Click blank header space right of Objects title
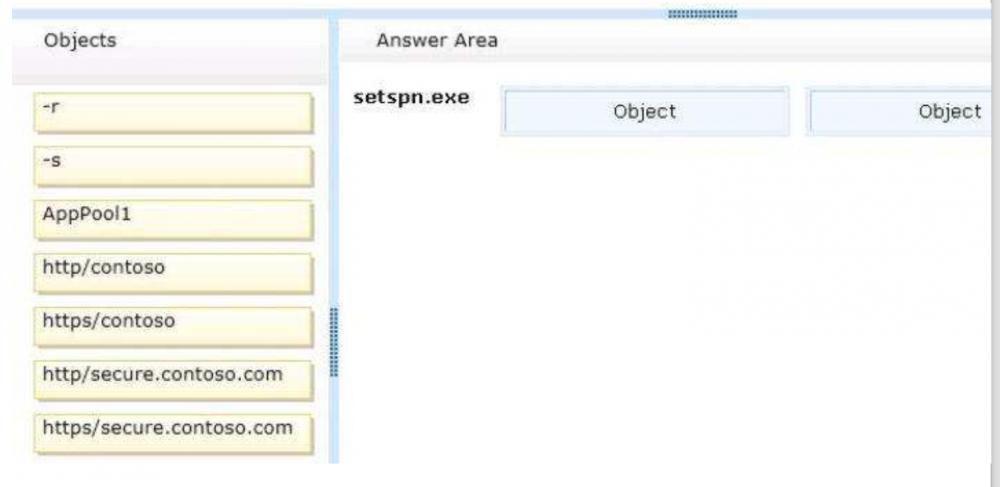The height and width of the screenshot is (487, 1000). point(220,41)
